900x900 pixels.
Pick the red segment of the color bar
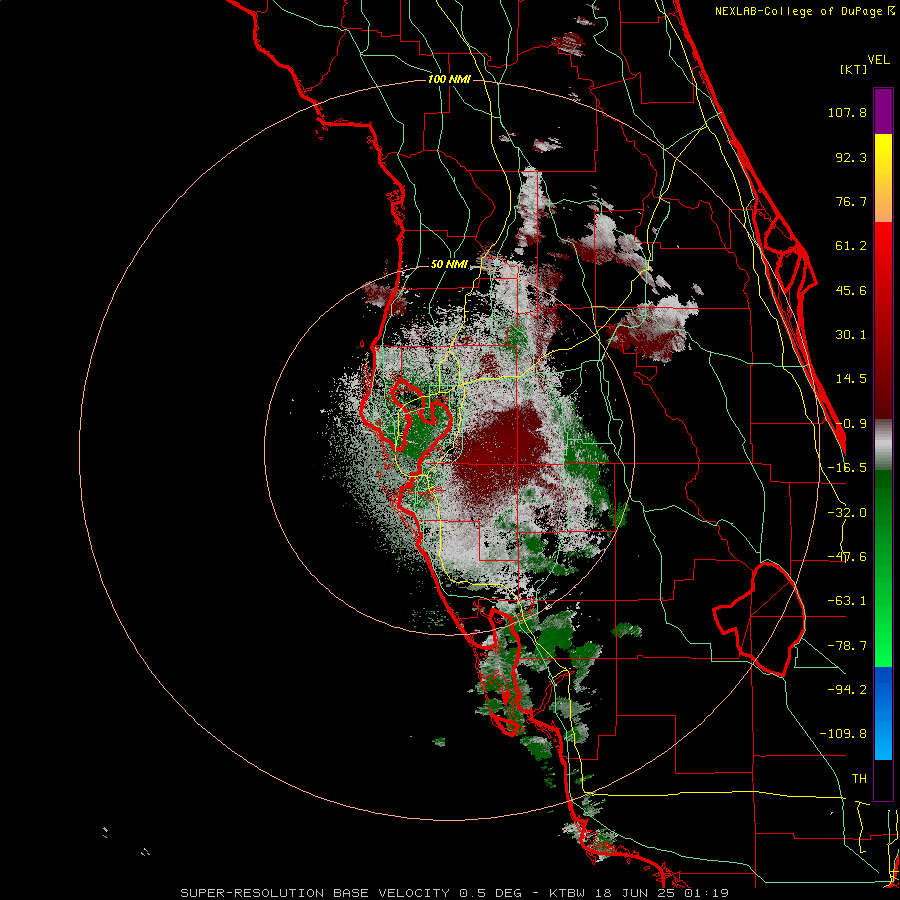coord(883,320)
